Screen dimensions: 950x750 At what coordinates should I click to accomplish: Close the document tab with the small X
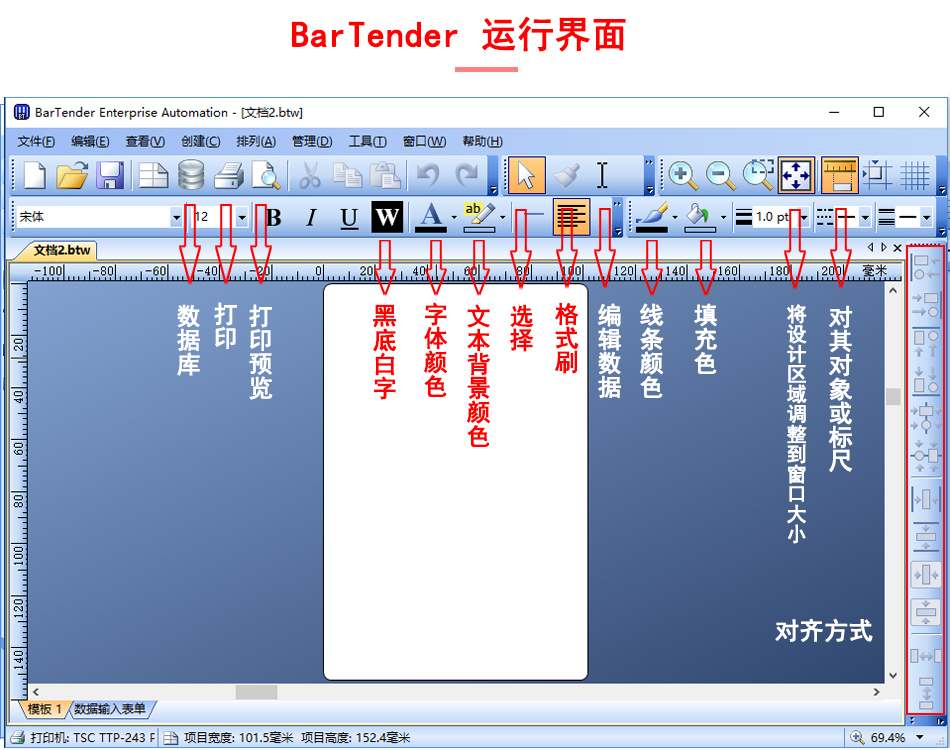pos(897,248)
